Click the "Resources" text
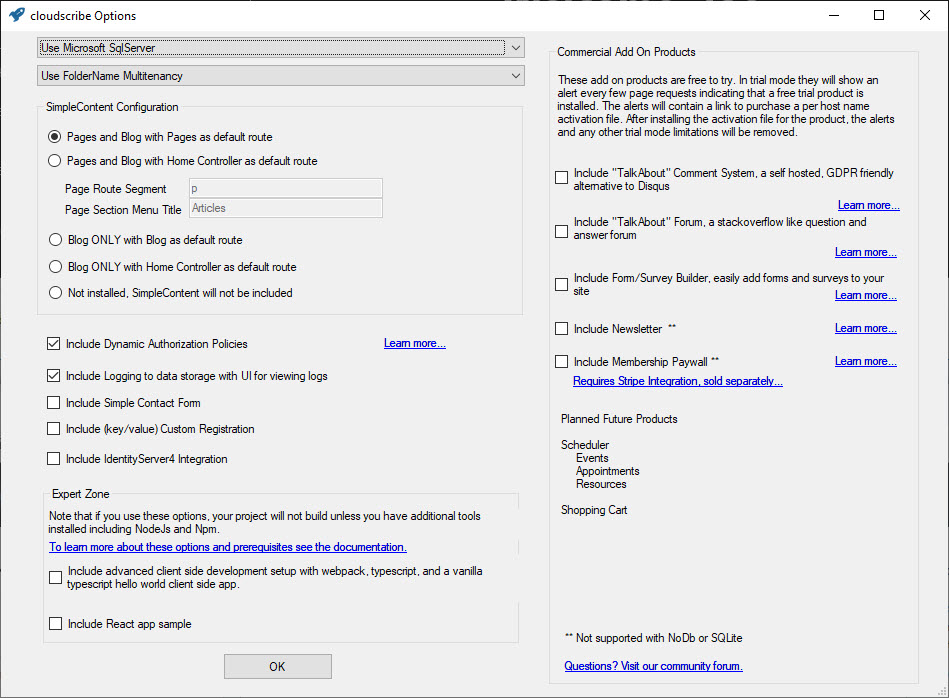 pos(601,484)
